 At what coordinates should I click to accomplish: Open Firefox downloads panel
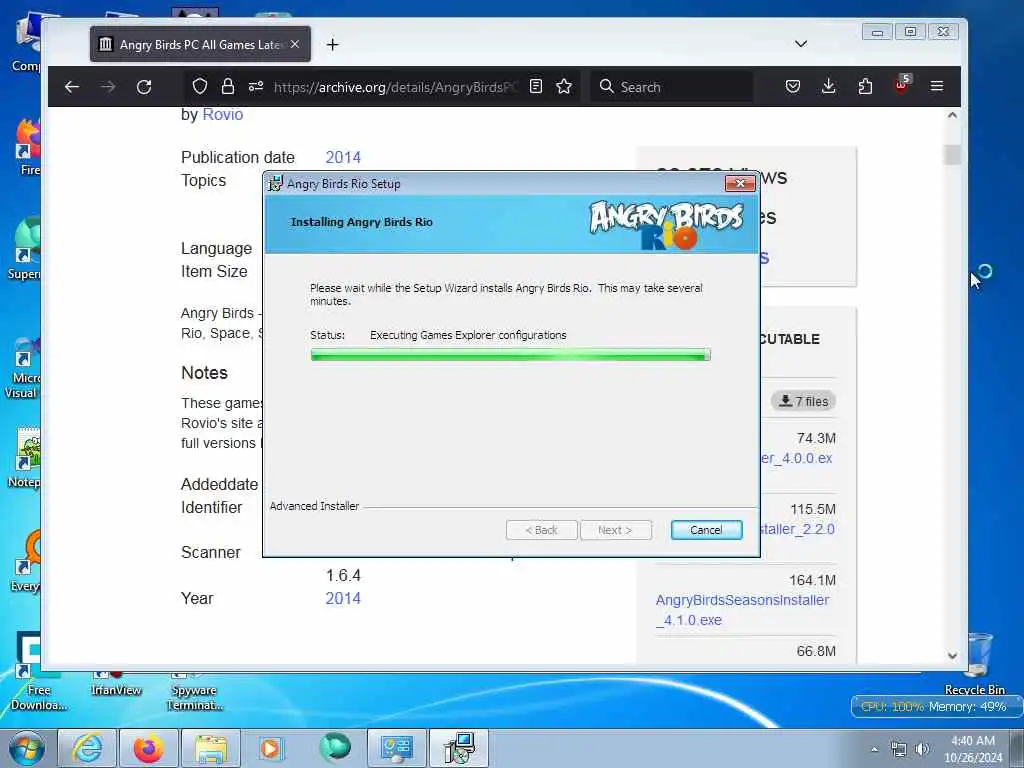(829, 86)
